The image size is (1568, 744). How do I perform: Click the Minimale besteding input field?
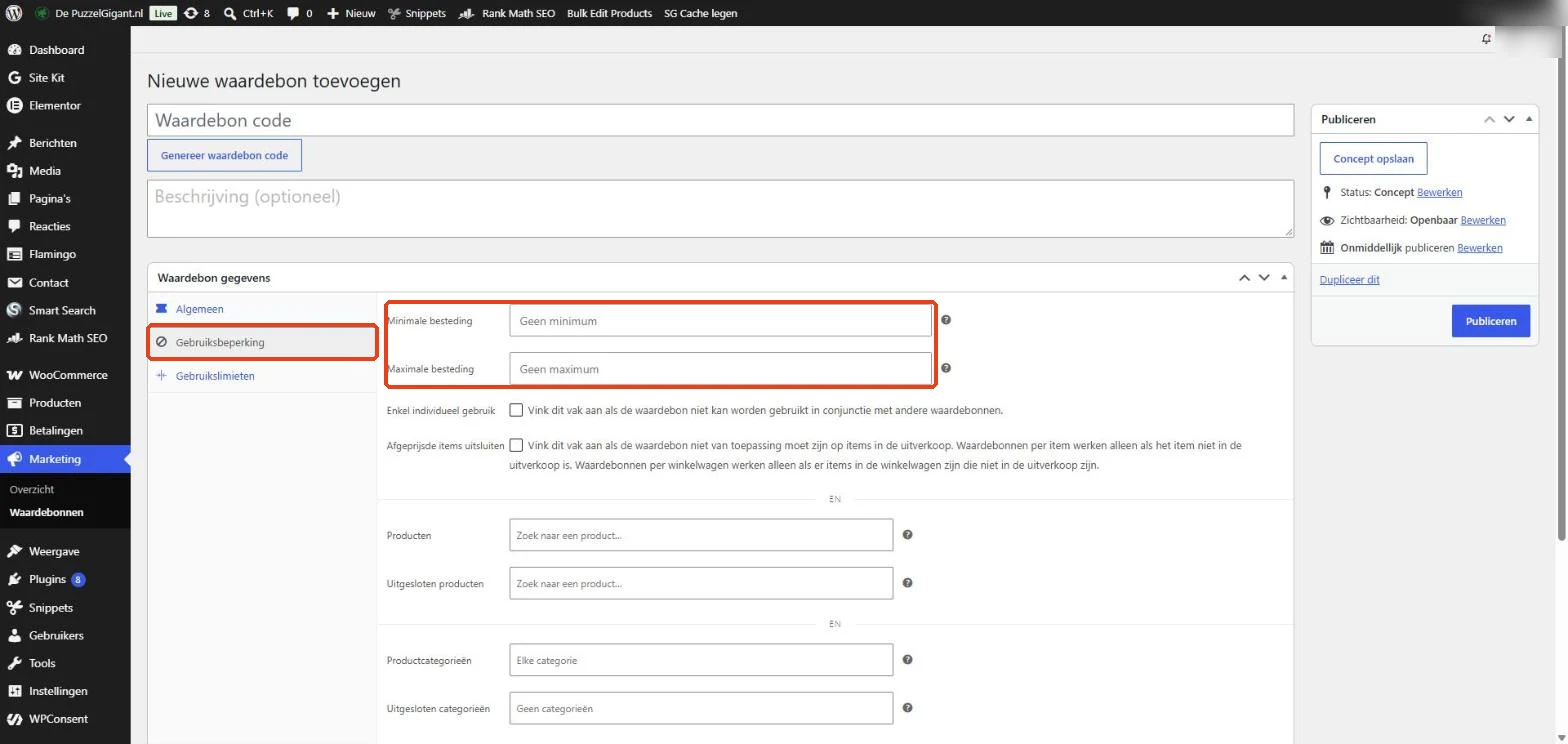click(720, 321)
